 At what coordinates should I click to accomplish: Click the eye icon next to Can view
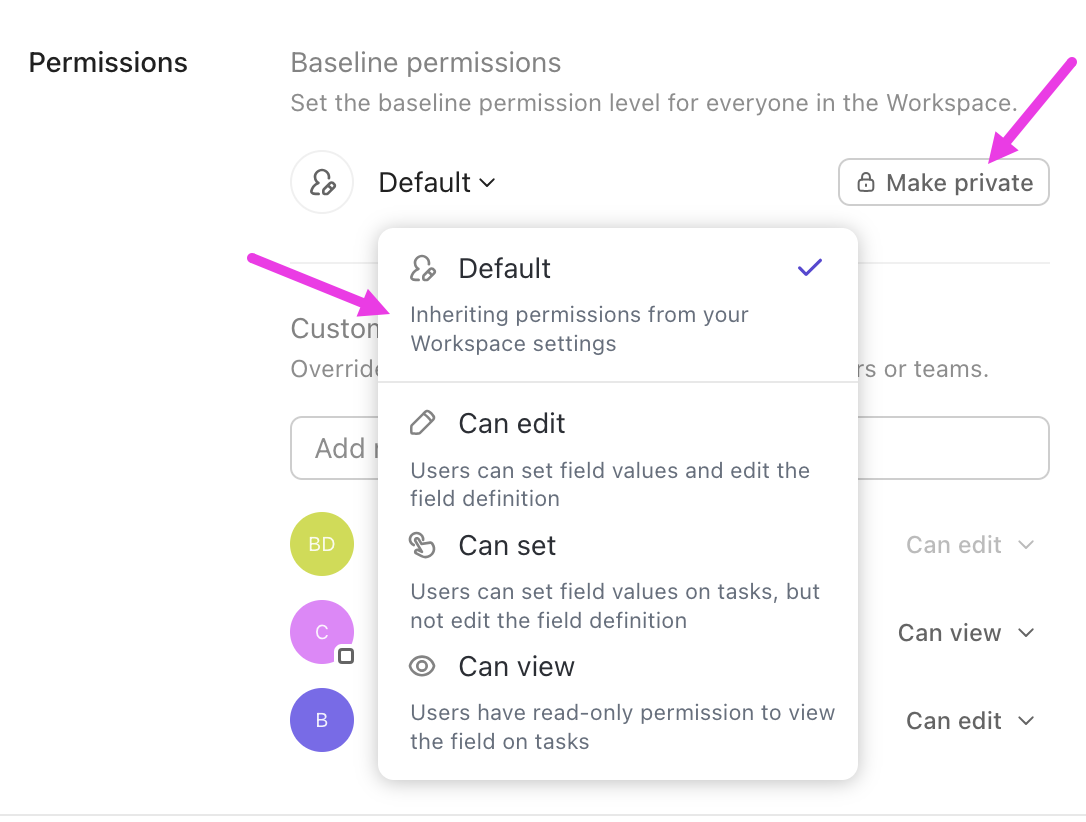[423, 666]
